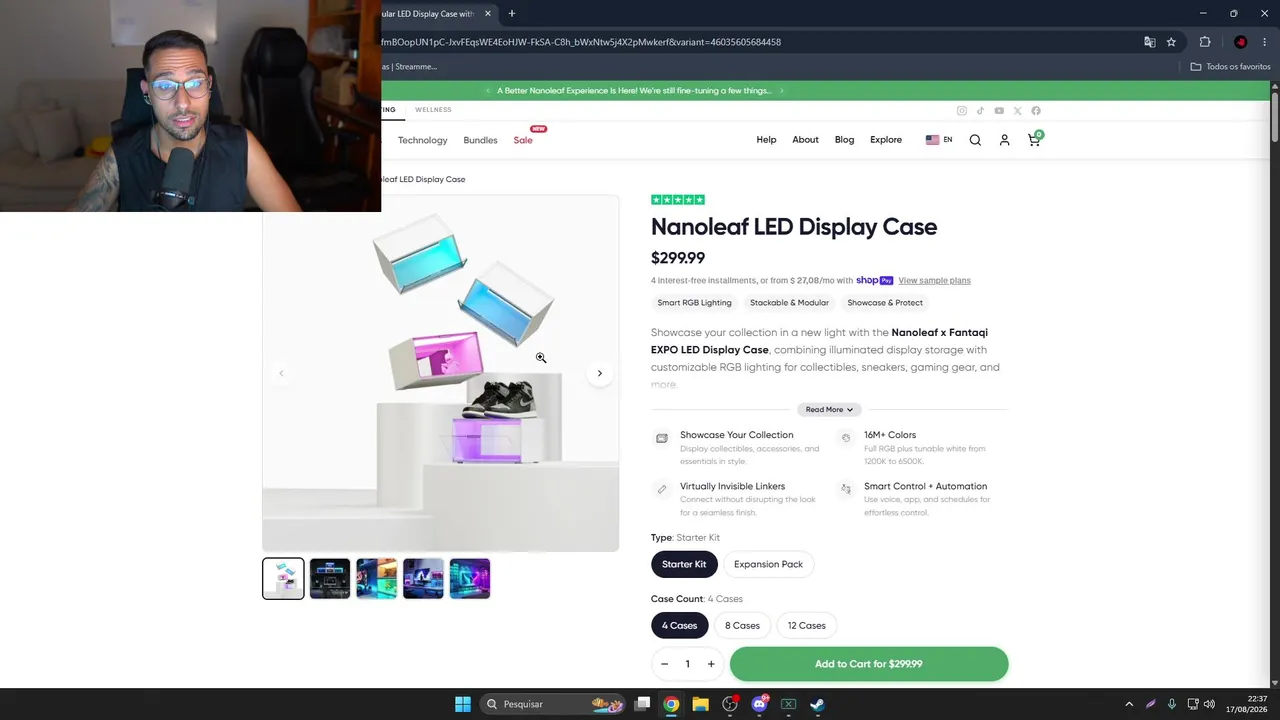Expand the Read More description toggle

(x=829, y=409)
